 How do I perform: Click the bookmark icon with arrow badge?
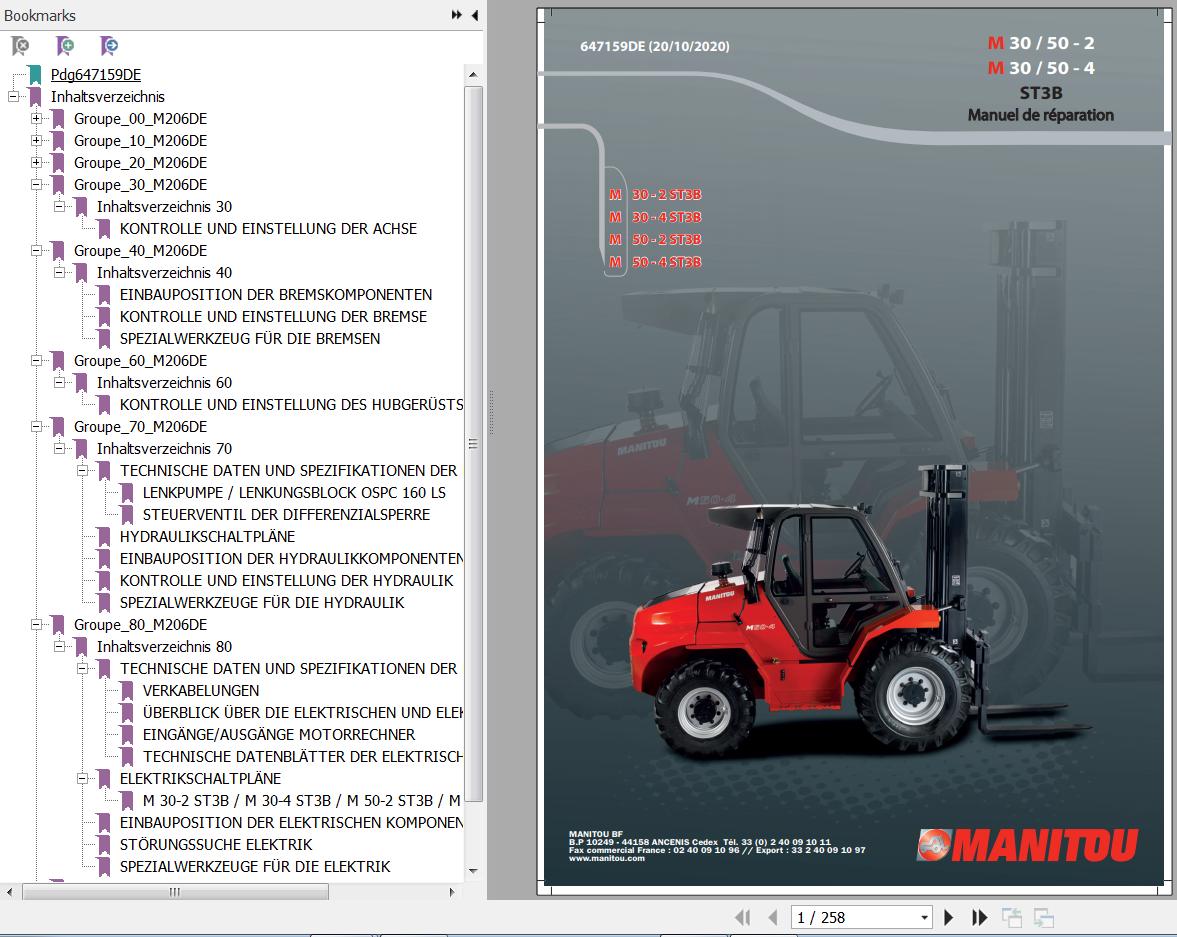point(109,46)
